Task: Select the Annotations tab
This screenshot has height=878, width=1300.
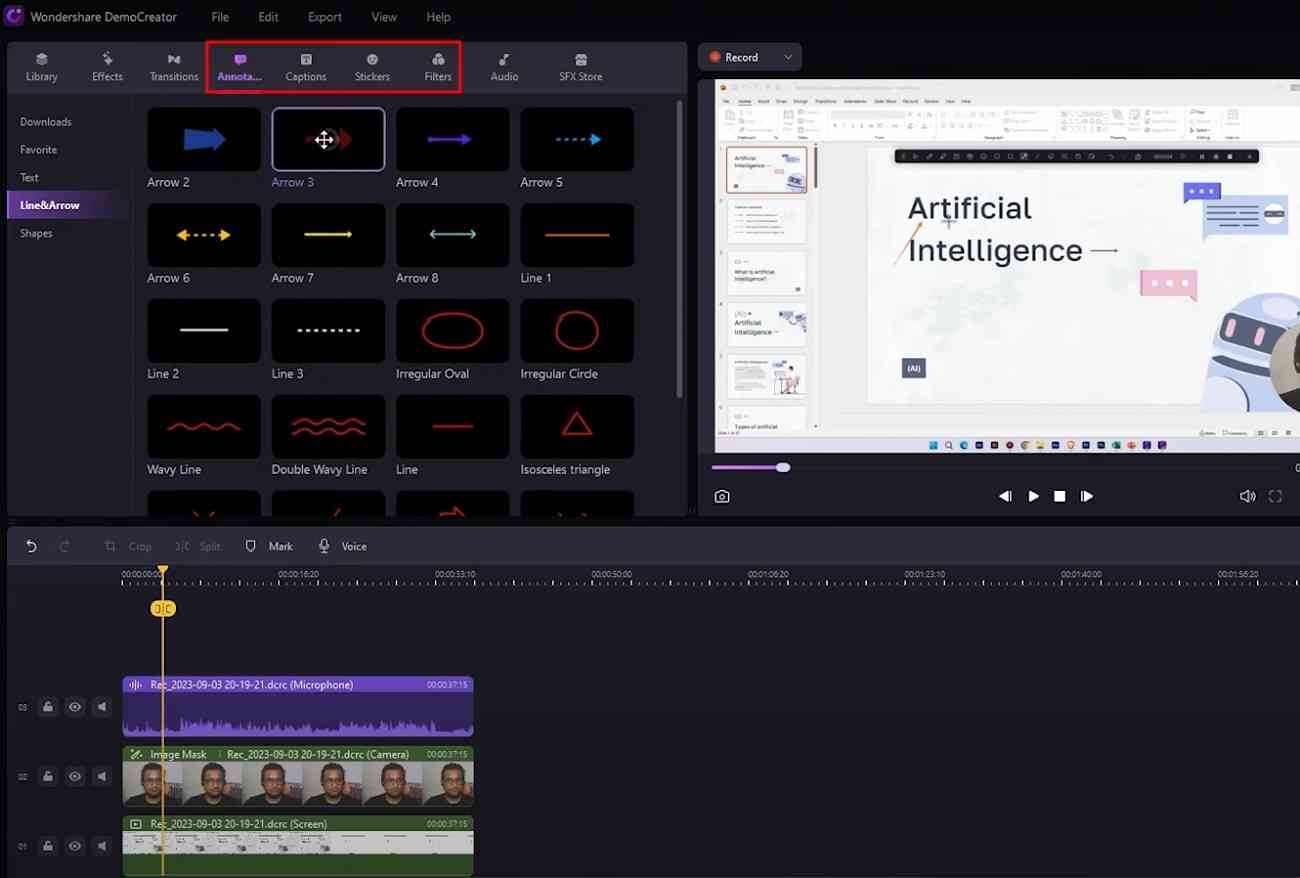Action: [x=239, y=67]
